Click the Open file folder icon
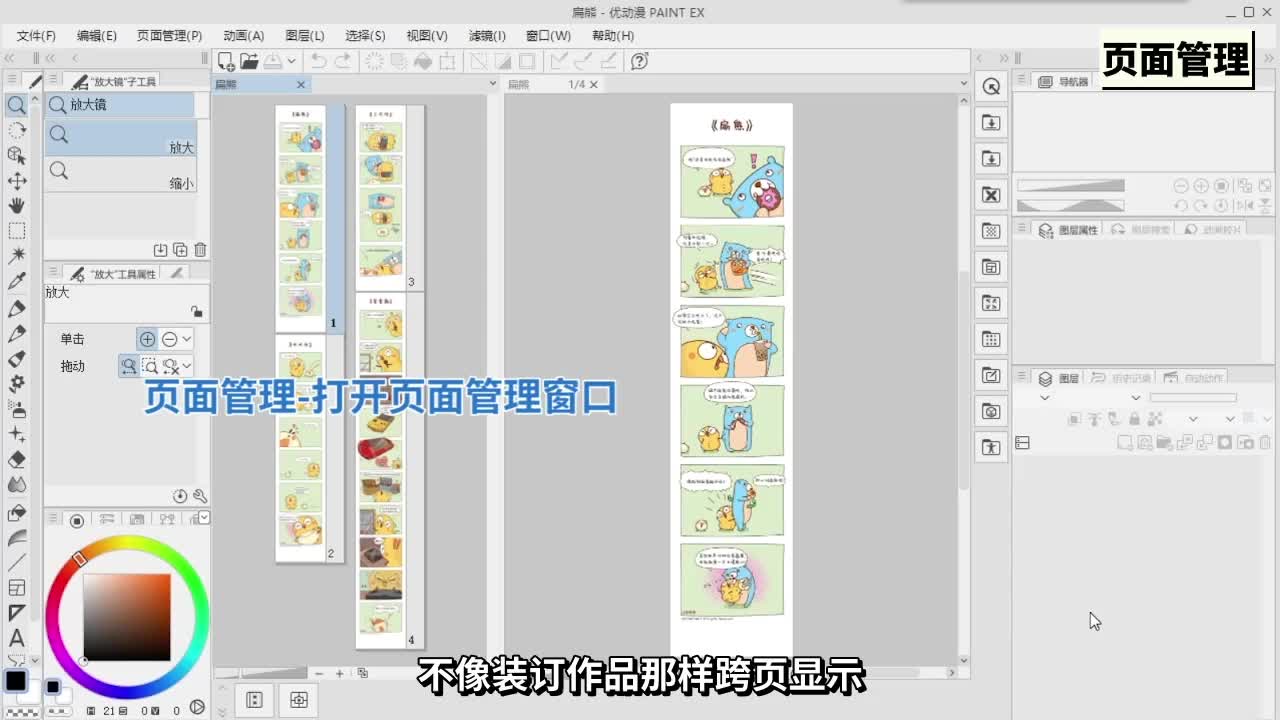The image size is (1280, 720). pyautogui.click(x=249, y=61)
